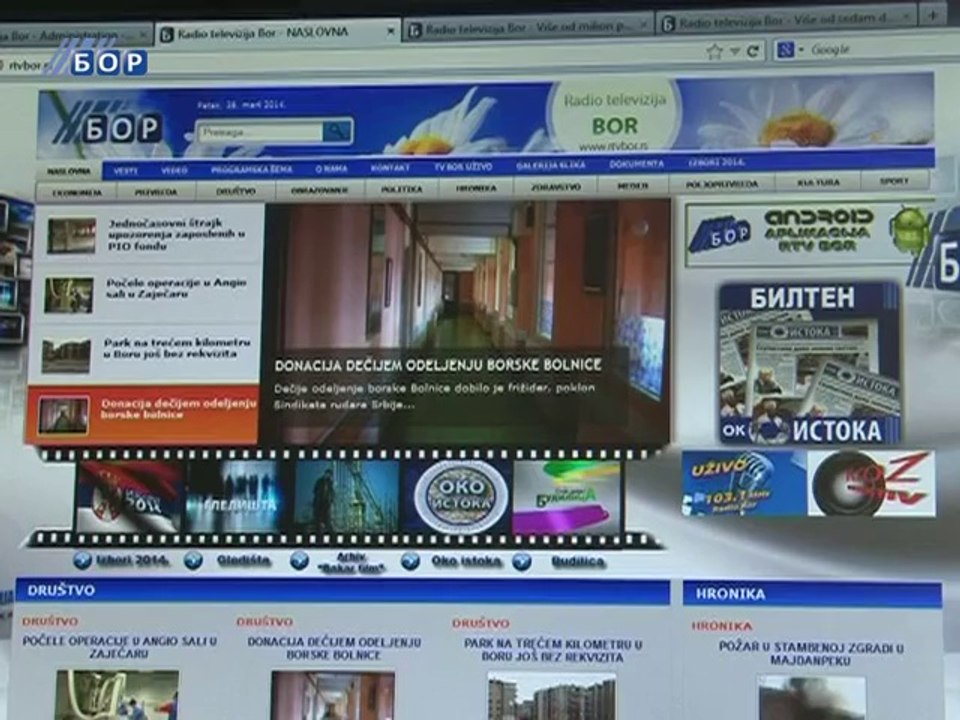Screen dimensions: 960x720
Task: Click arrow icon beside Oko istoka link
Action: coord(410,561)
